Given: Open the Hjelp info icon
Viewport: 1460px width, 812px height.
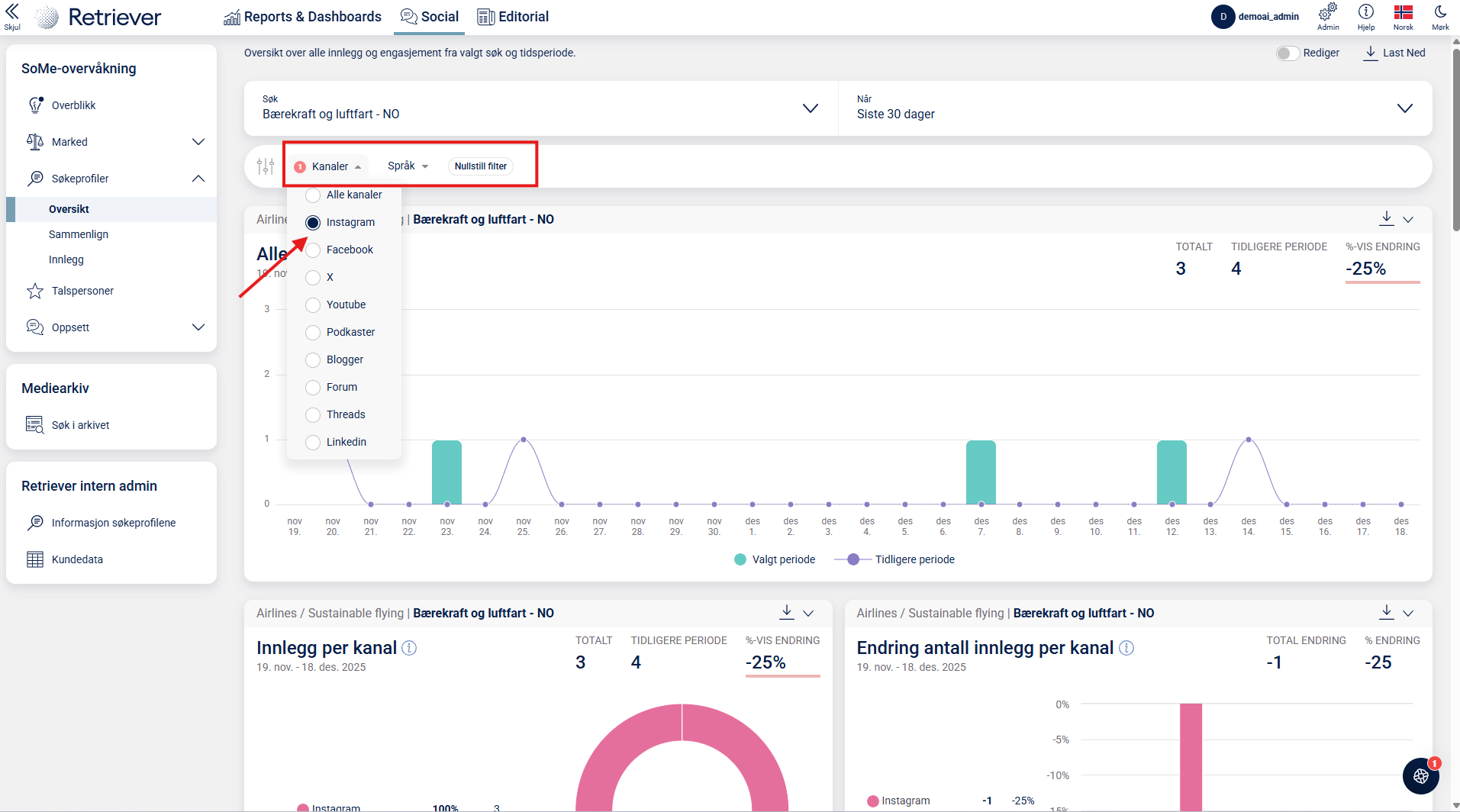Looking at the screenshot, I should point(1365,12).
